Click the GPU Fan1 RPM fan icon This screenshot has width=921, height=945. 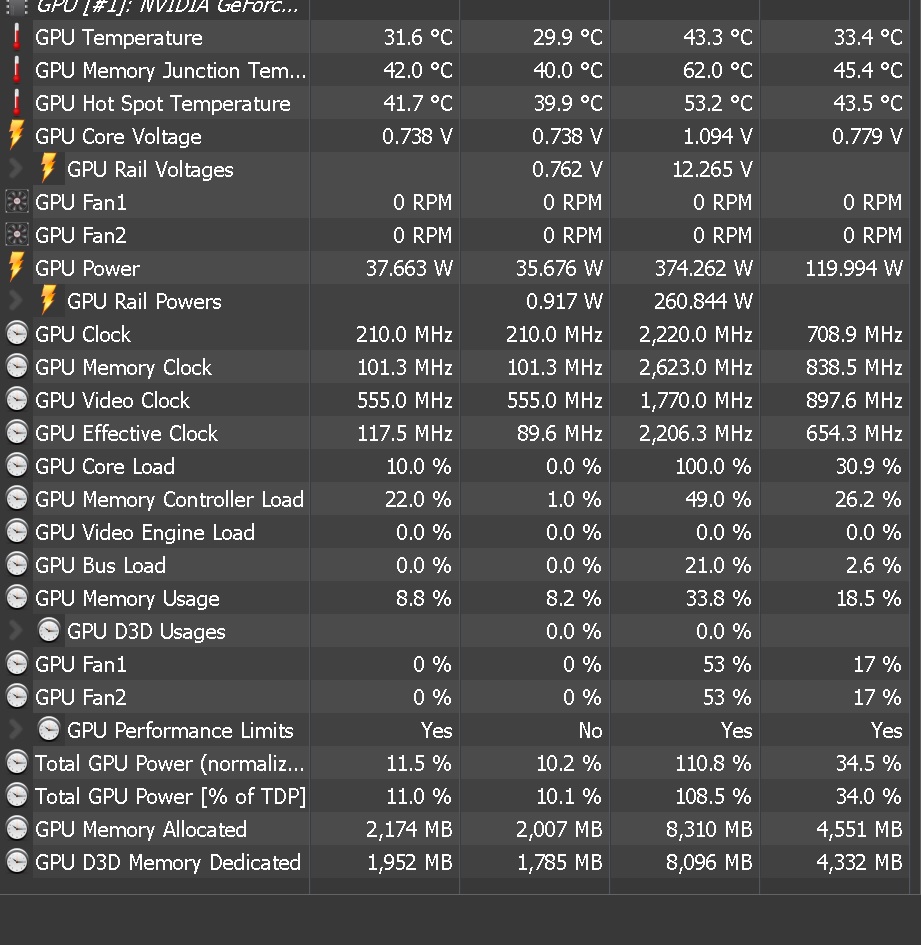(17, 203)
